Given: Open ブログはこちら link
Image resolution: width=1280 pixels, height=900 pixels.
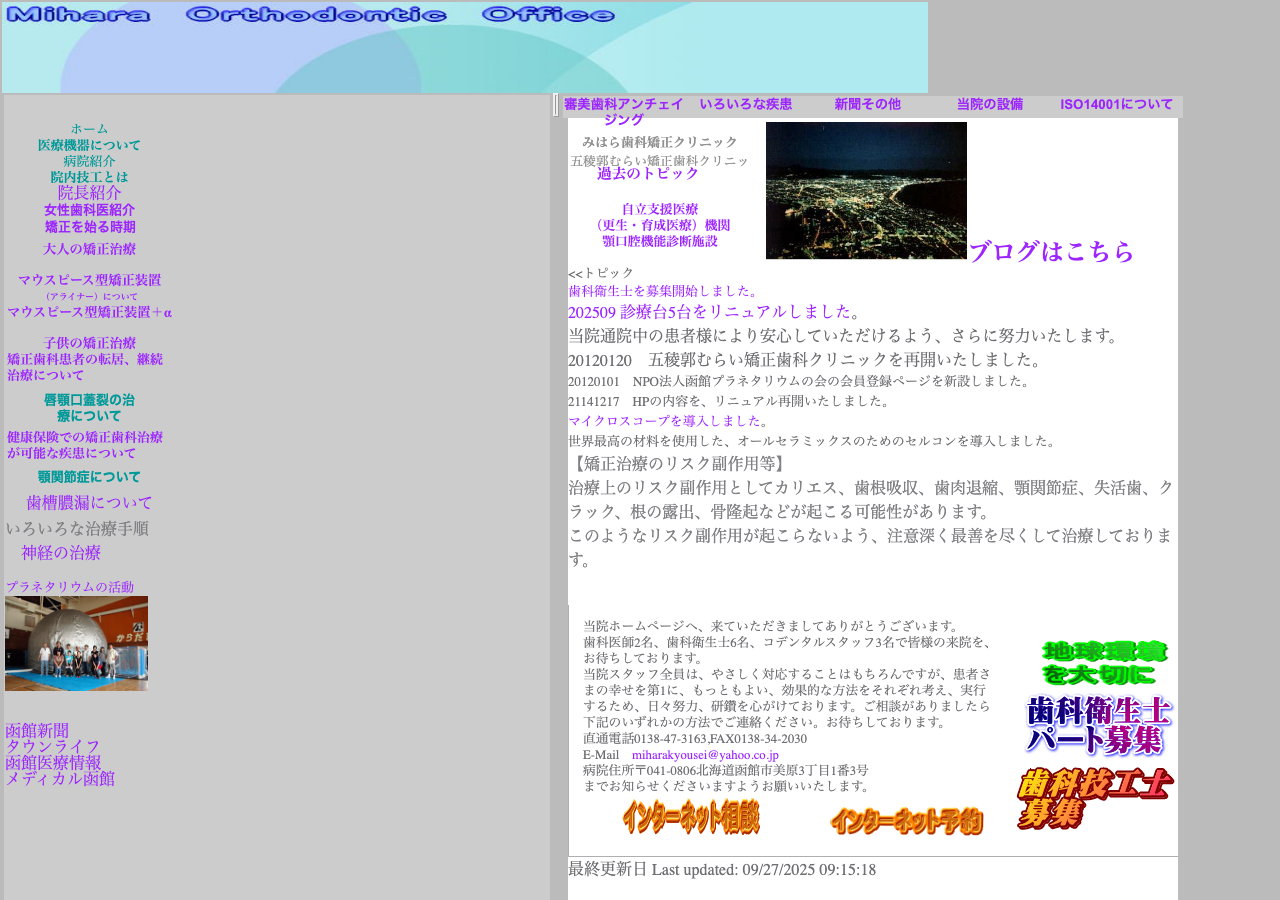Looking at the screenshot, I should click(1052, 252).
